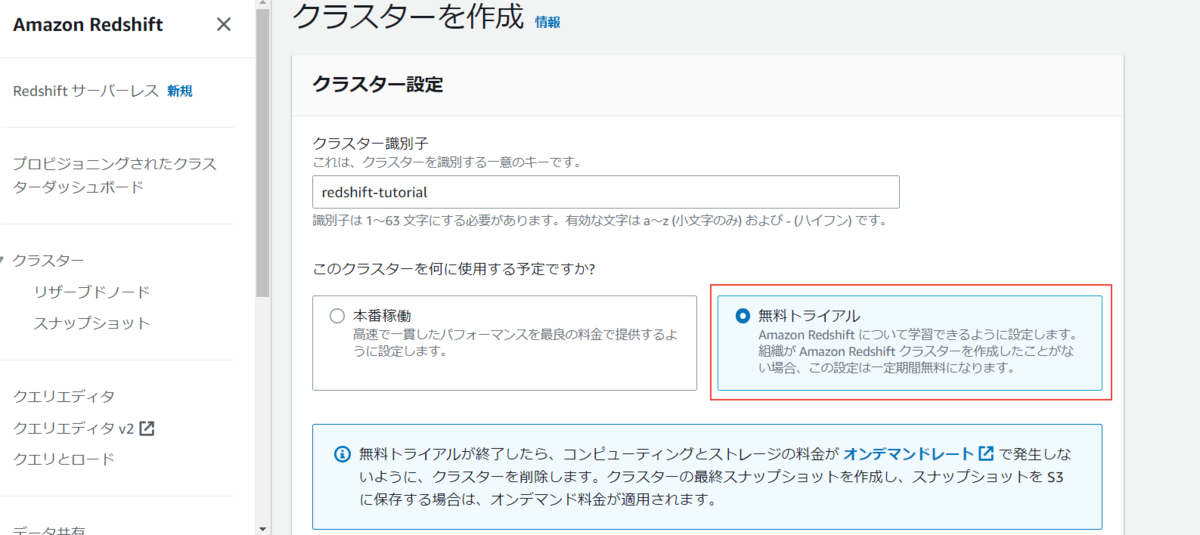Viewport: 1200px width, 535px height.
Task: Go to リザーブドノード page
Action: 92,292
